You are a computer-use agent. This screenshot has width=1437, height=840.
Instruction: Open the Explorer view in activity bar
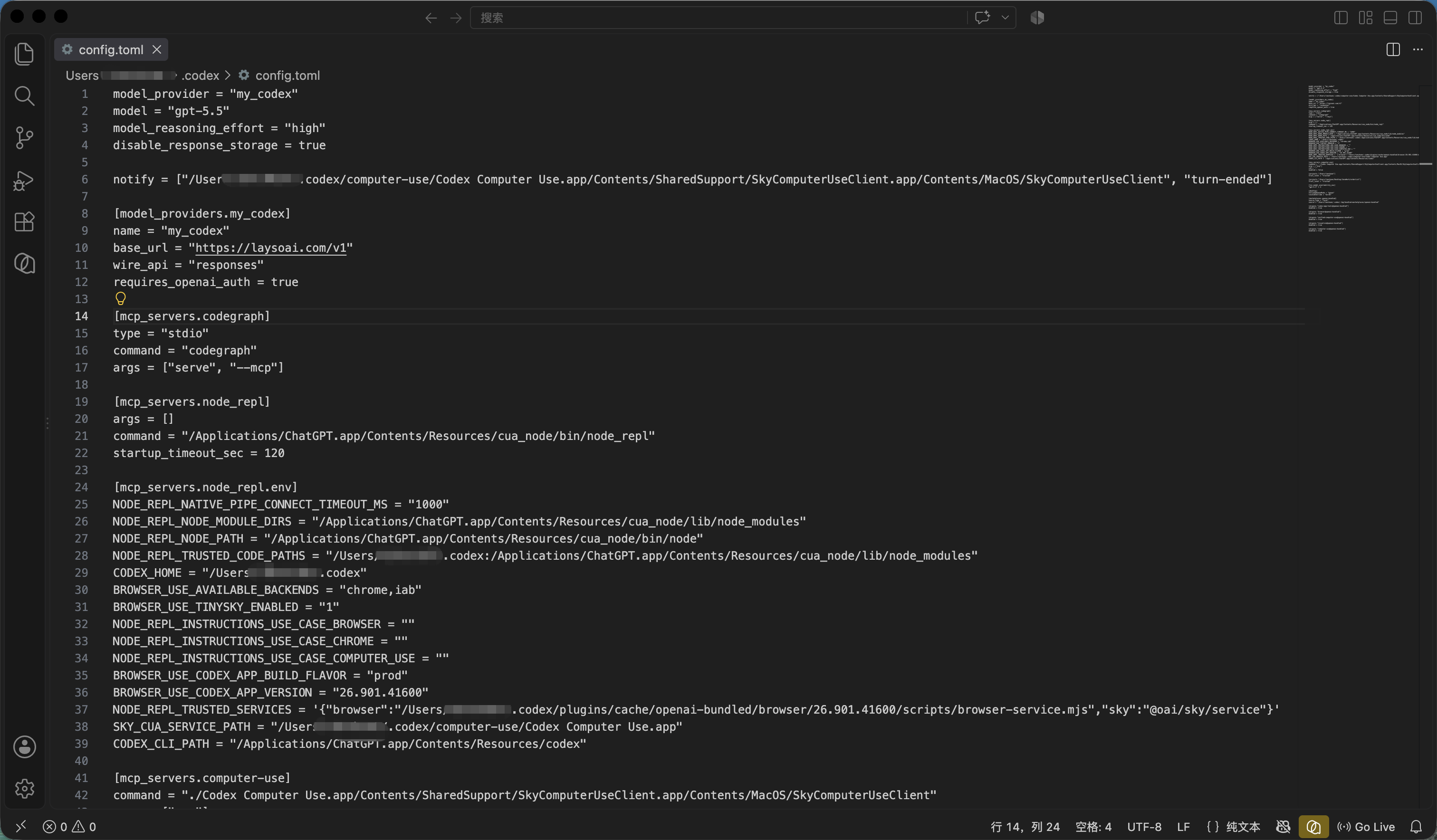click(24, 54)
